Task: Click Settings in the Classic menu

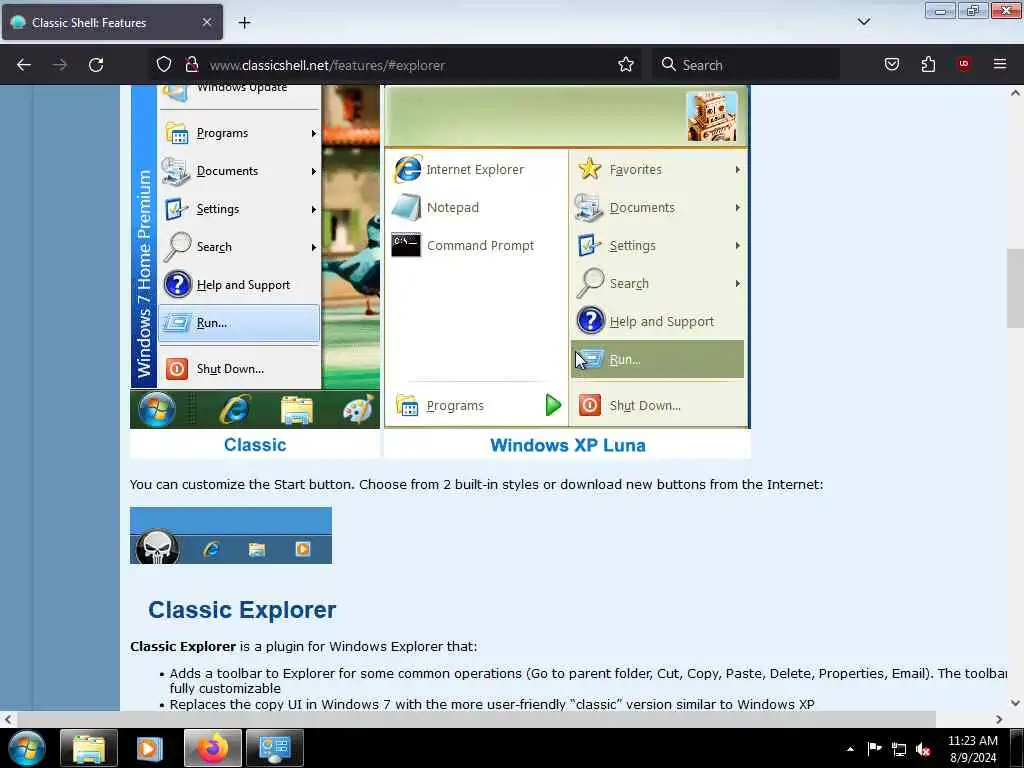Action: pos(238,209)
